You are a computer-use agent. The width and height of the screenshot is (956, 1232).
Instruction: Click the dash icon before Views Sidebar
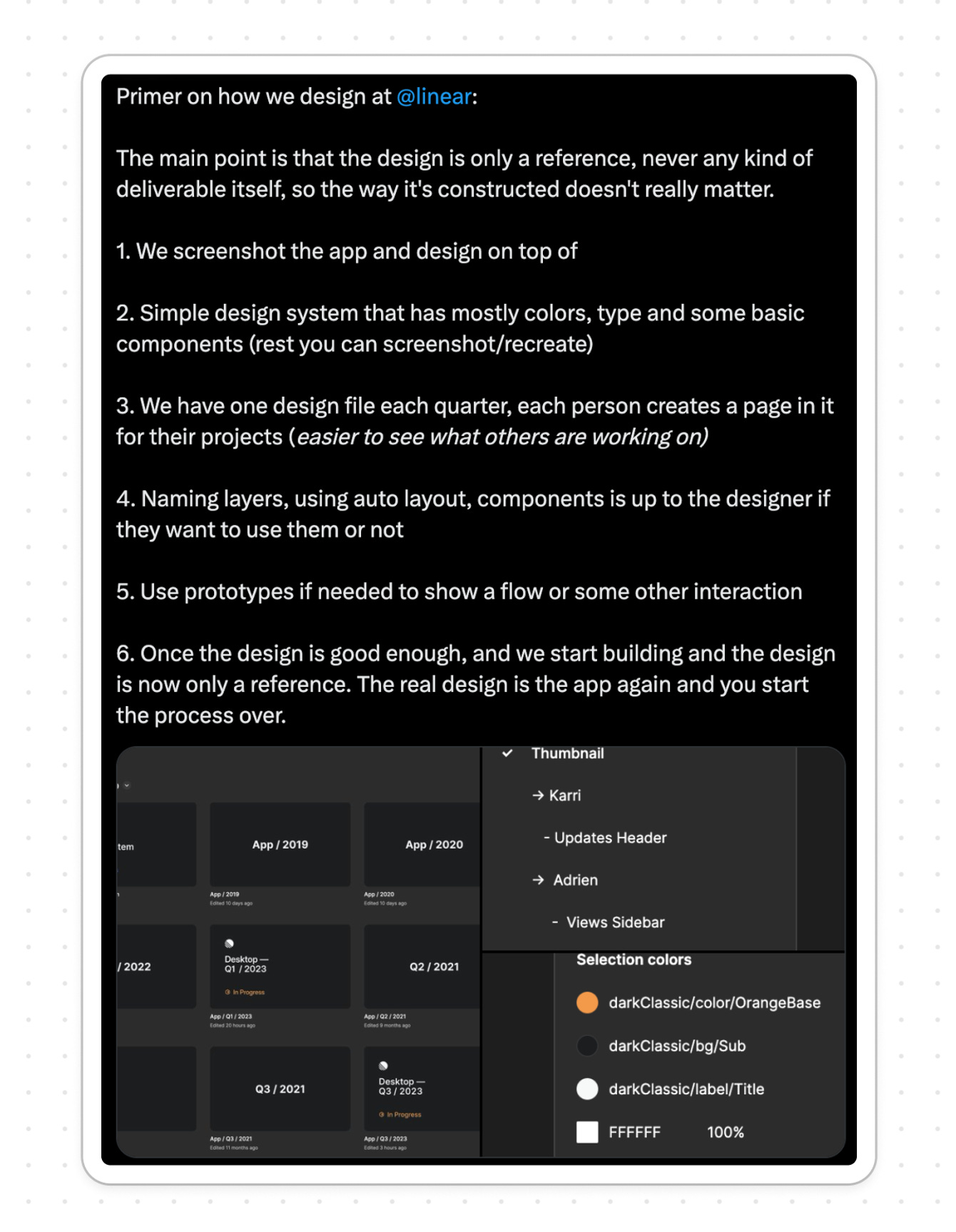pos(555,922)
